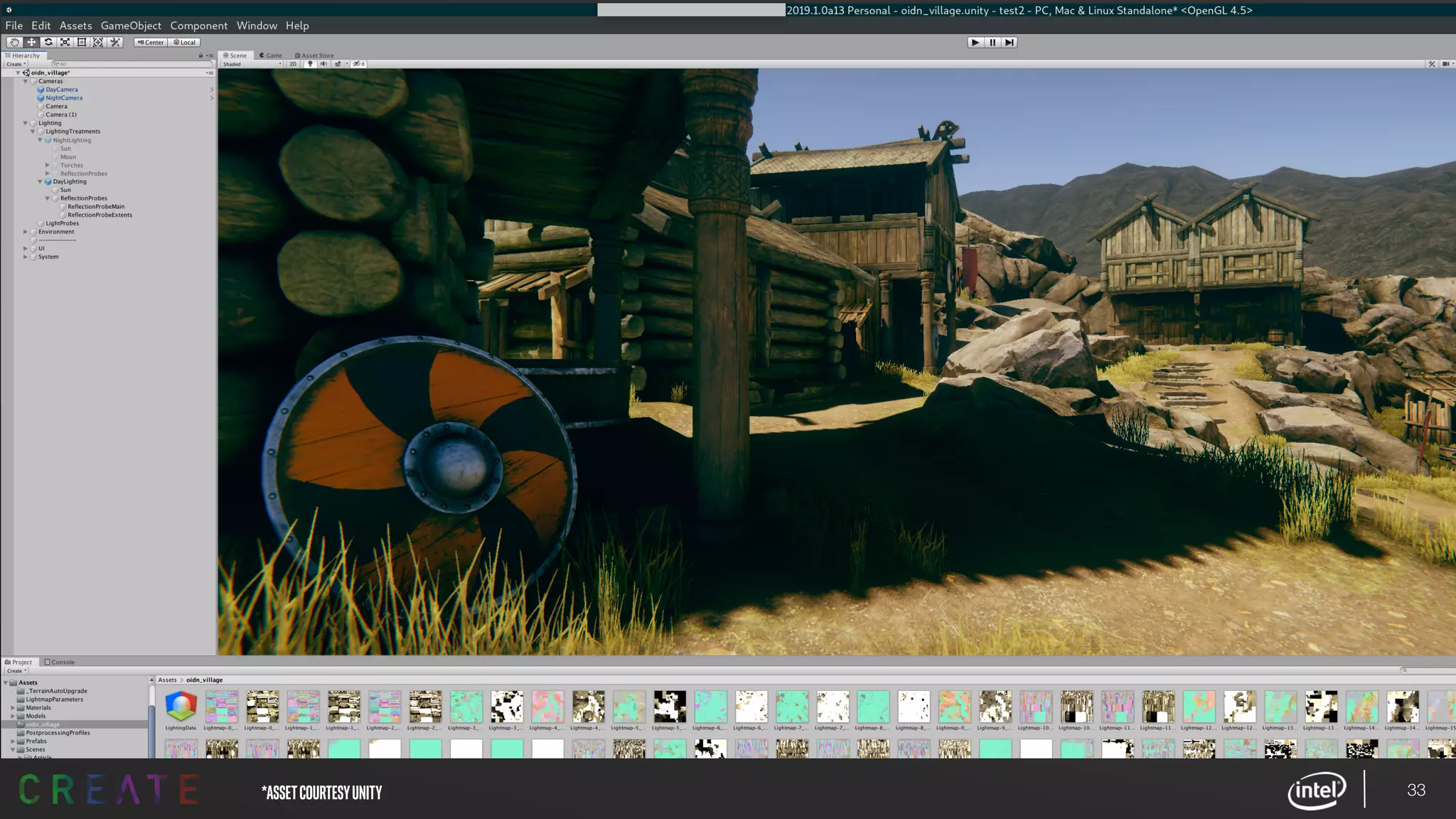The height and width of the screenshot is (819, 1456).
Task: Select the LightingData asset thumbnail
Action: click(181, 707)
